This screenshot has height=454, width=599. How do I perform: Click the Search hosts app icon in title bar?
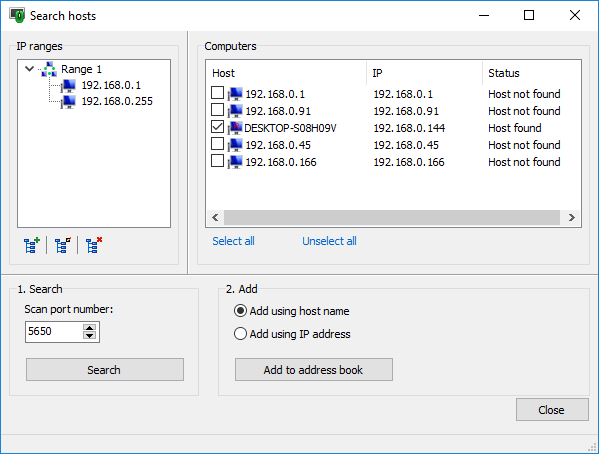(x=17, y=15)
